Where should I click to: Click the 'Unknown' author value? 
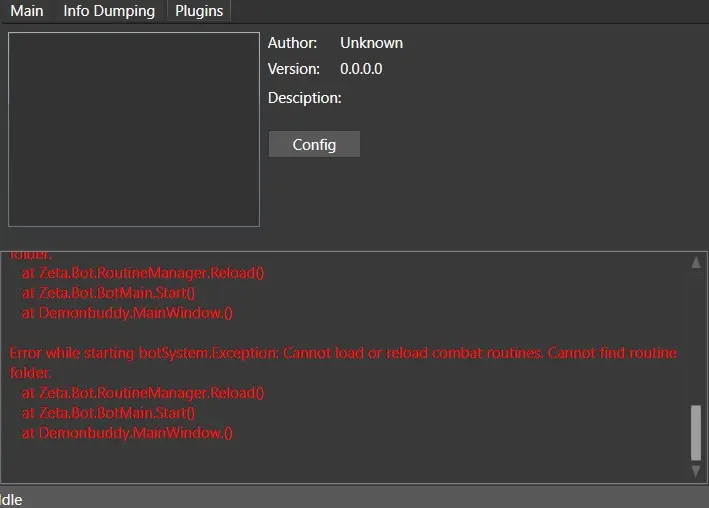tap(371, 43)
